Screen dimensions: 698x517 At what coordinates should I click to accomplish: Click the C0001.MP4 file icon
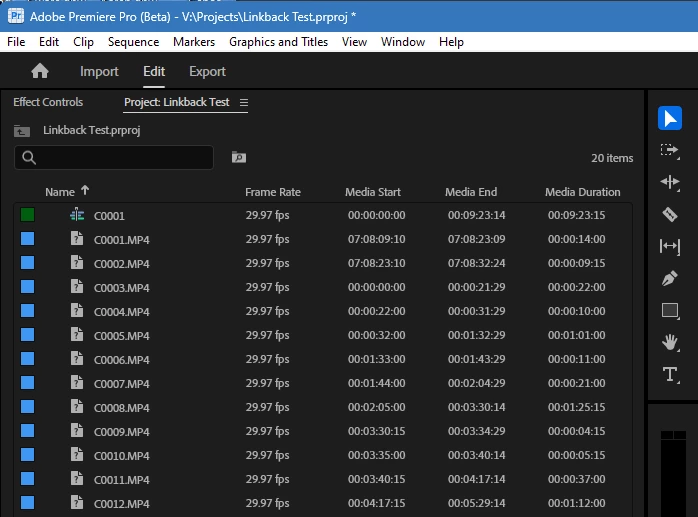(77, 239)
